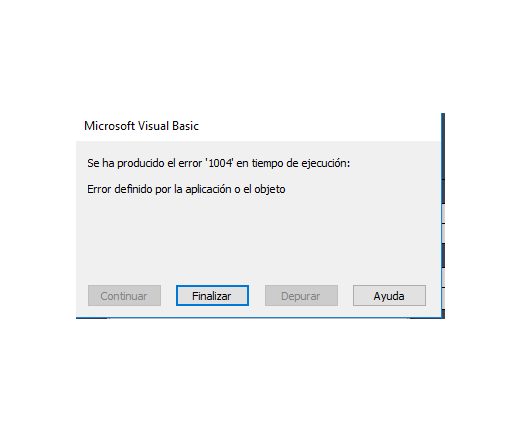The image size is (520, 432).
Task: Click the word 'Microsoft' in the title
Action: 109,126
